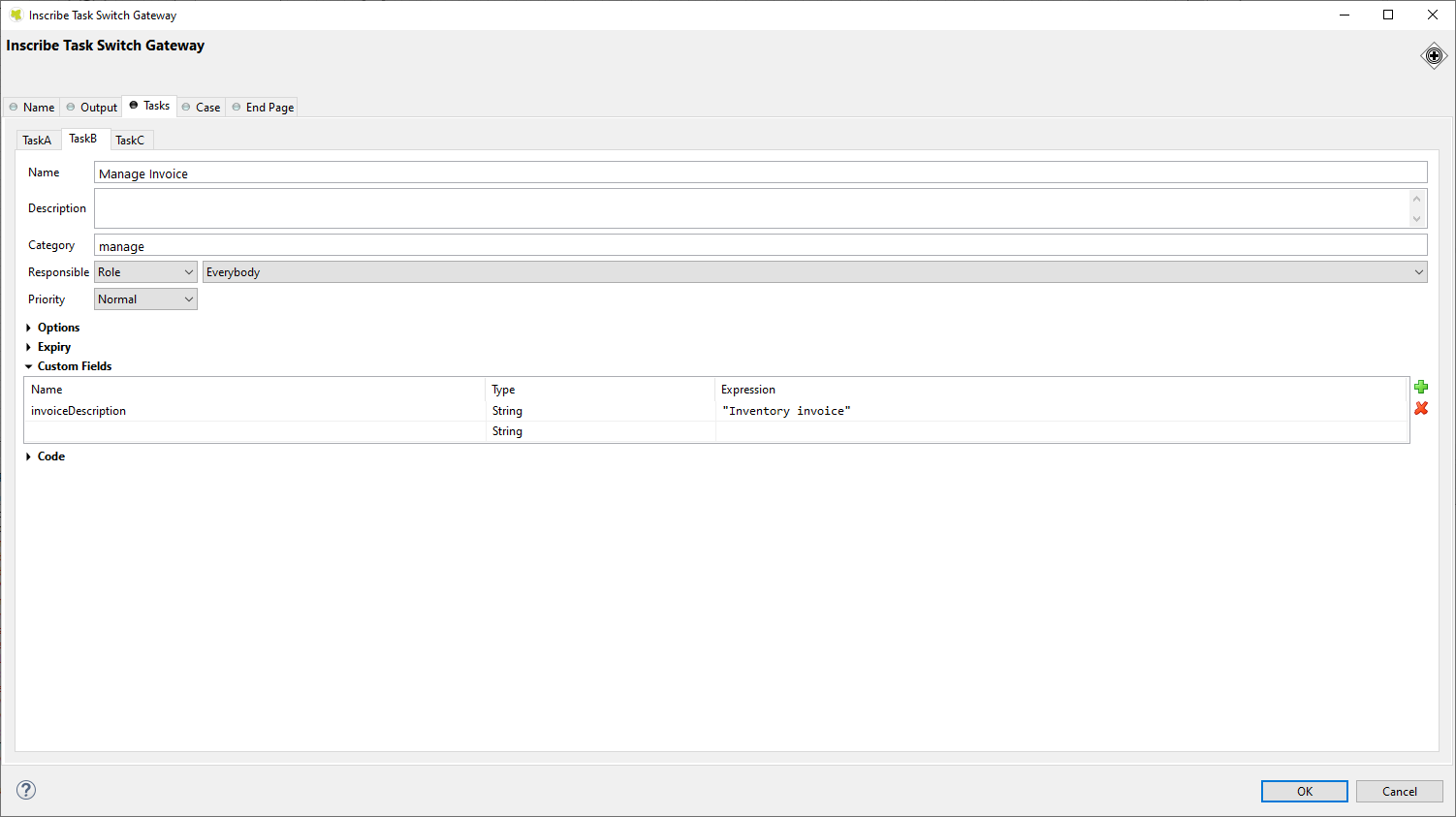
Task: Open the End Page tab
Action: coord(269,107)
